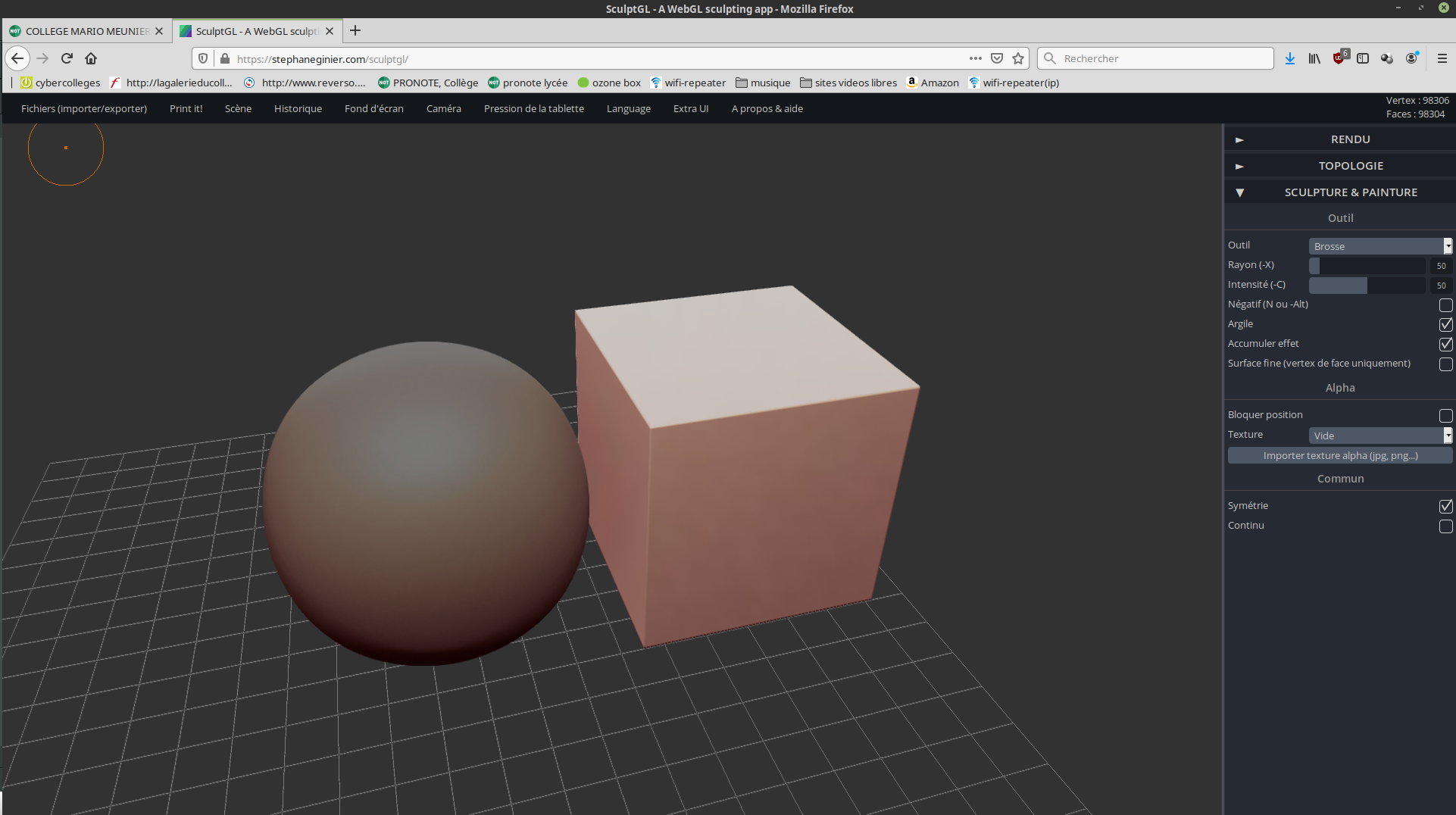Open tracking protection shield in address bar
The height and width of the screenshot is (815, 1456).
(x=203, y=58)
